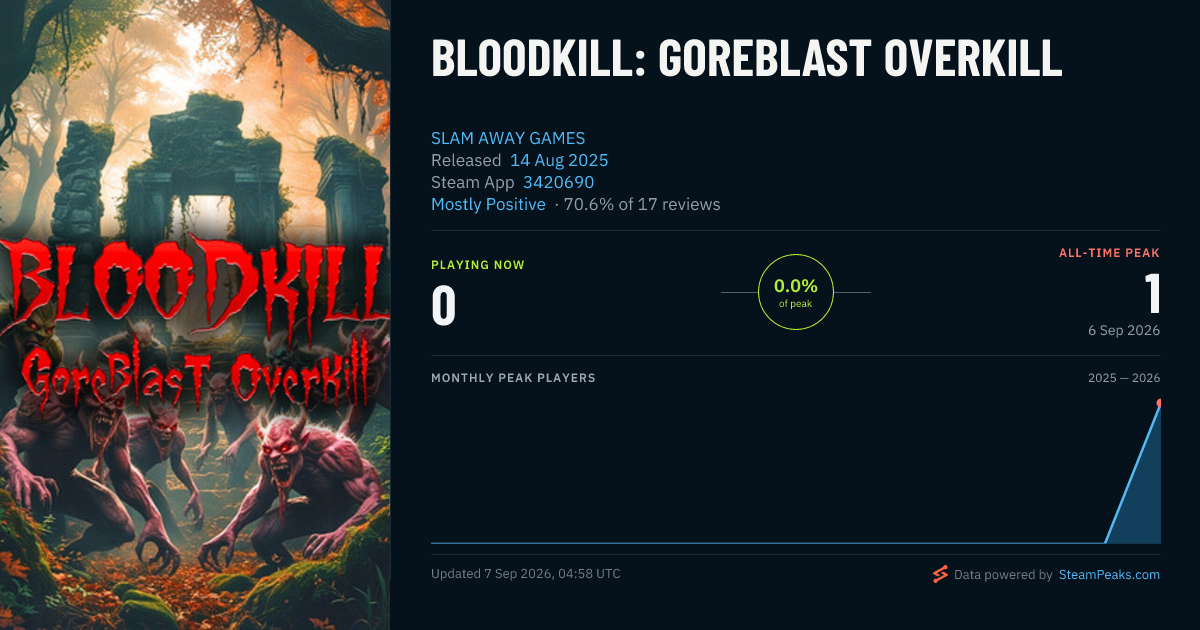Click the 70.6% of 17 reviews text
This screenshot has height=630, width=1200.
(x=642, y=204)
